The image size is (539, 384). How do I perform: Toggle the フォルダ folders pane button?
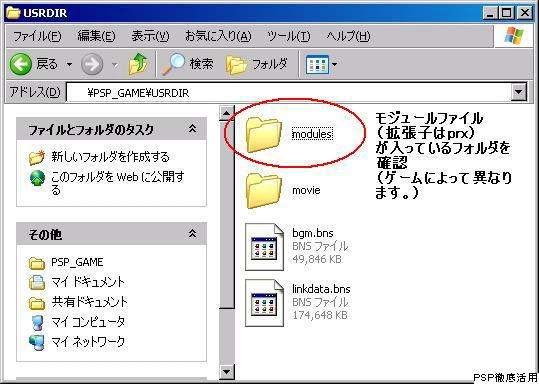click(256, 64)
